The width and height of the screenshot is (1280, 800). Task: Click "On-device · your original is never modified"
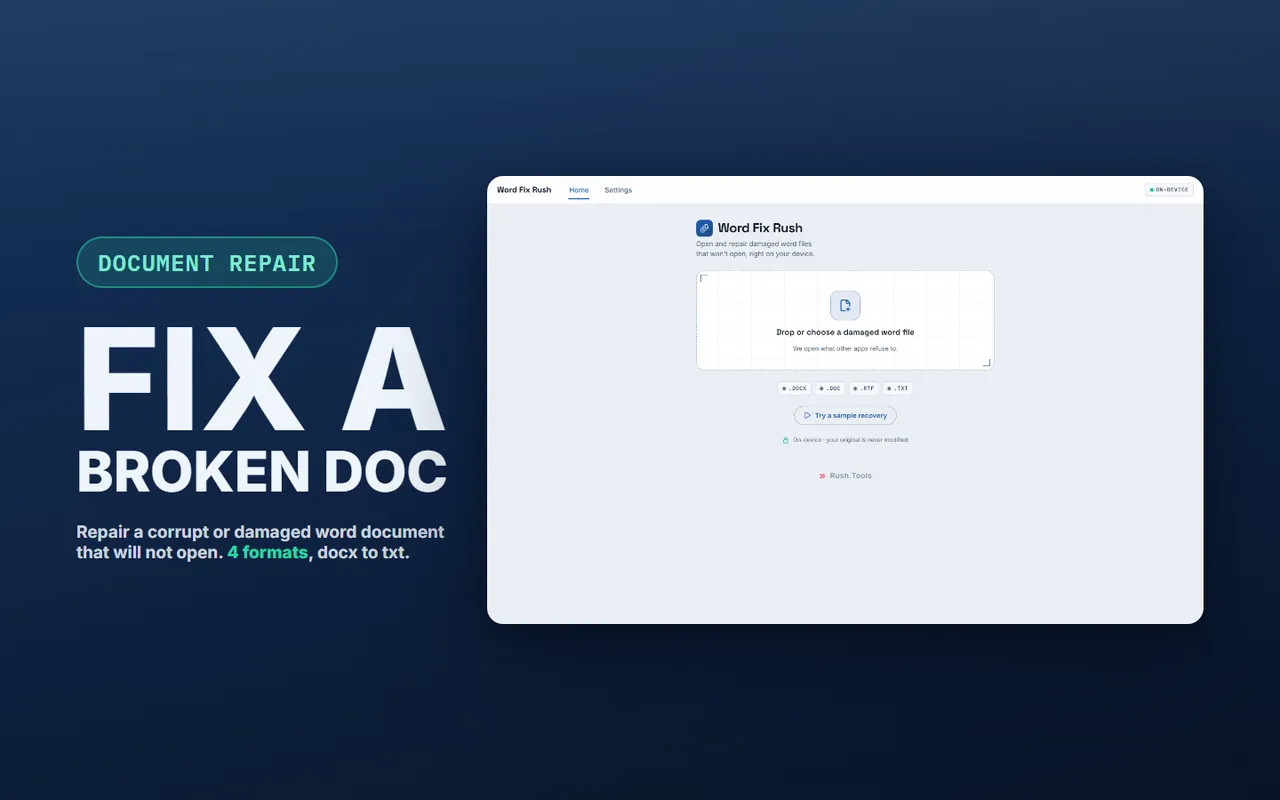coord(850,440)
